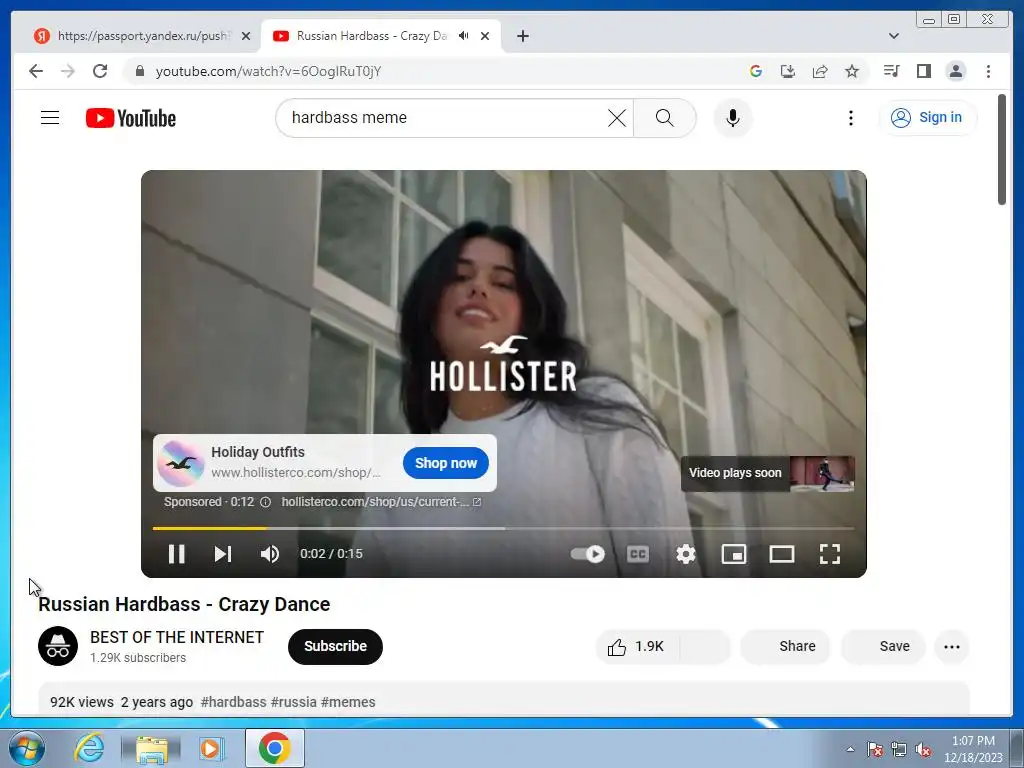Open Windows Media Player taskbar icon
Viewport: 1024px width, 768px height.
[212, 748]
